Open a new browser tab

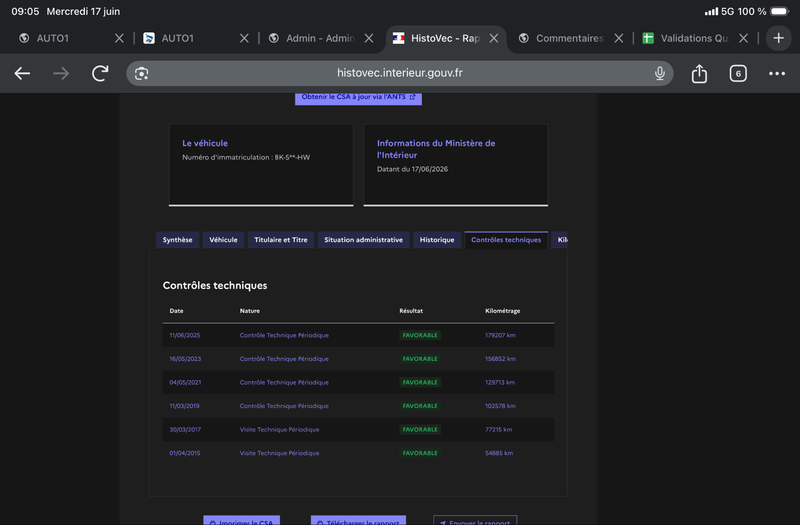coord(778,38)
